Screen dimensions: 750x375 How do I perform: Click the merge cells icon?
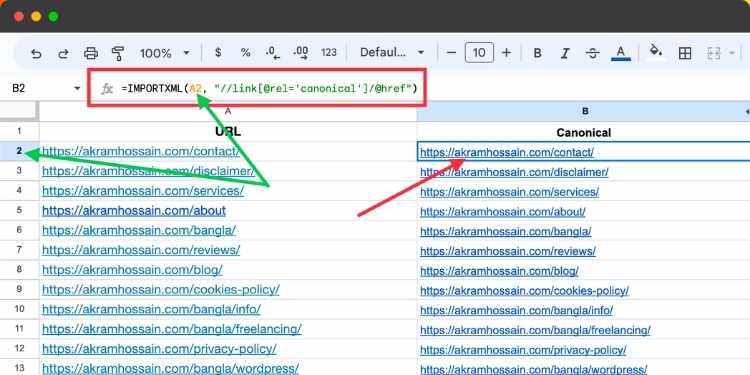[x=714, y=53]
